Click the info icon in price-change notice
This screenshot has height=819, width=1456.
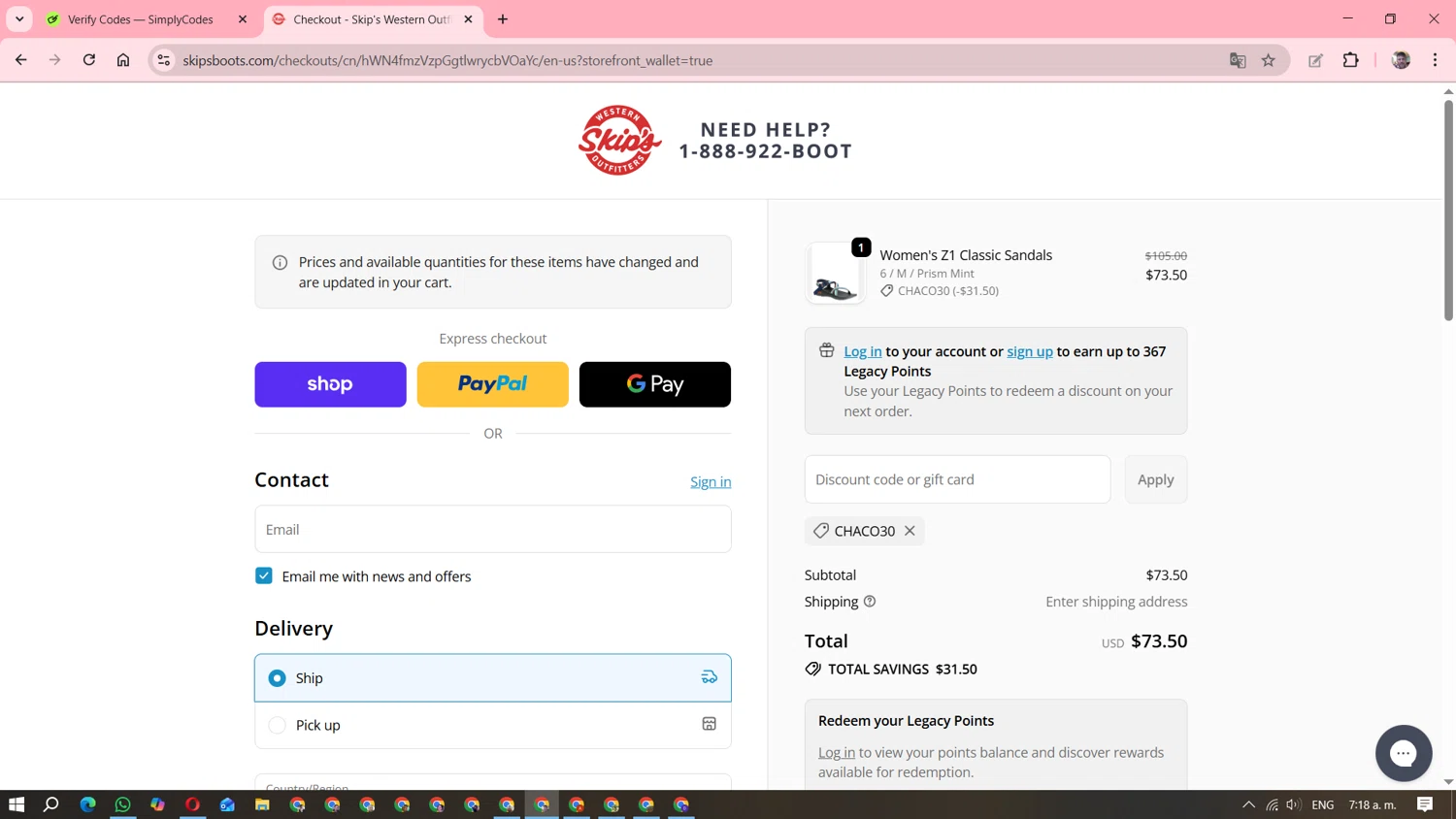(280, 263)
